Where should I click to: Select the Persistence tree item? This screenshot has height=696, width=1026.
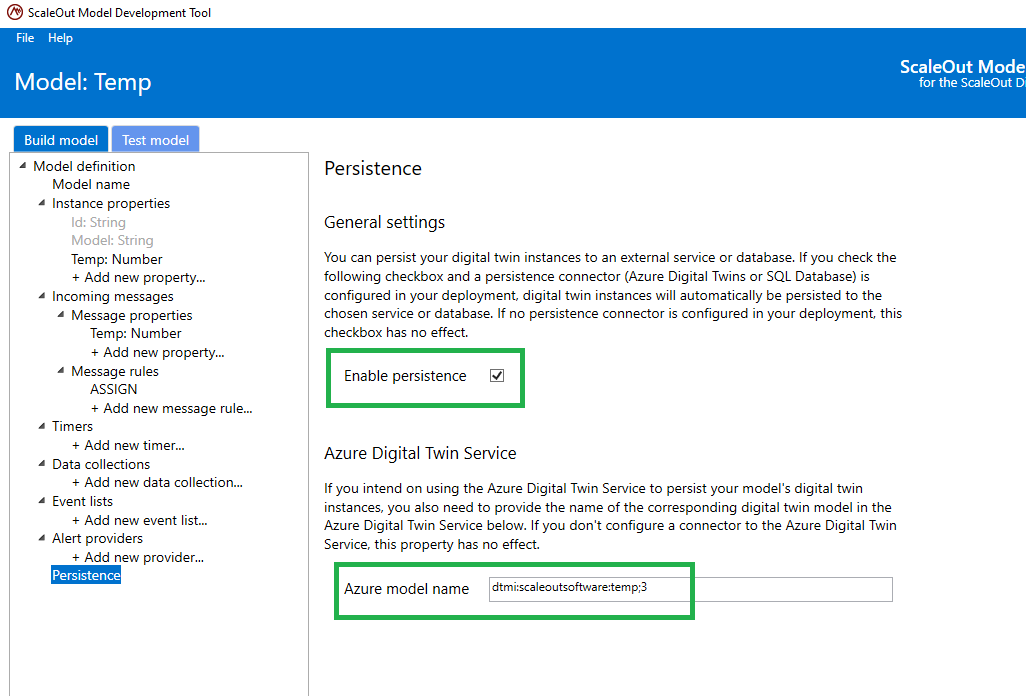click(x=86, y=576)
